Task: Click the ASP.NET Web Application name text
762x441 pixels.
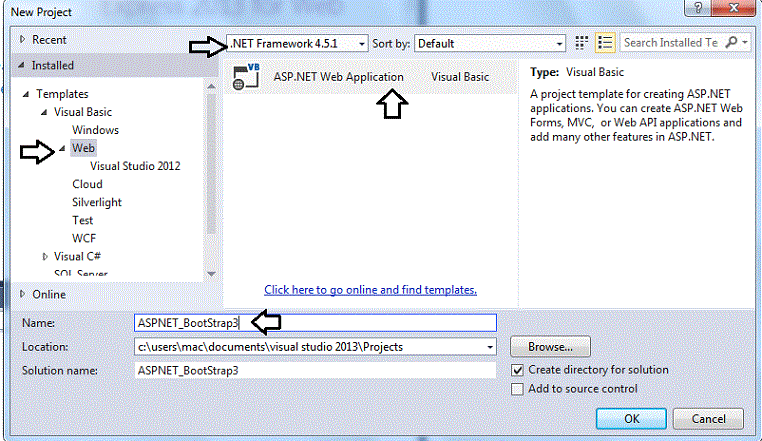Action: (x=338, y=77)
